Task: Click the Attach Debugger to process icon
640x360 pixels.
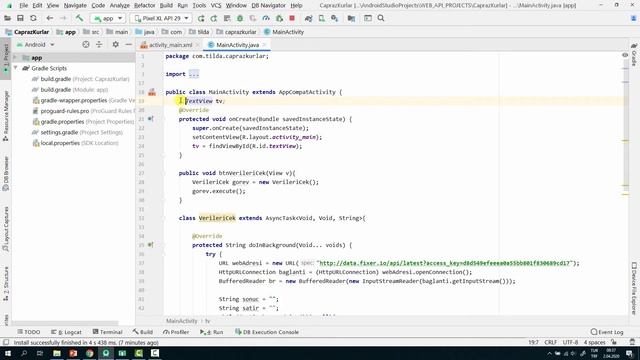Action: (x=279, y=18)
